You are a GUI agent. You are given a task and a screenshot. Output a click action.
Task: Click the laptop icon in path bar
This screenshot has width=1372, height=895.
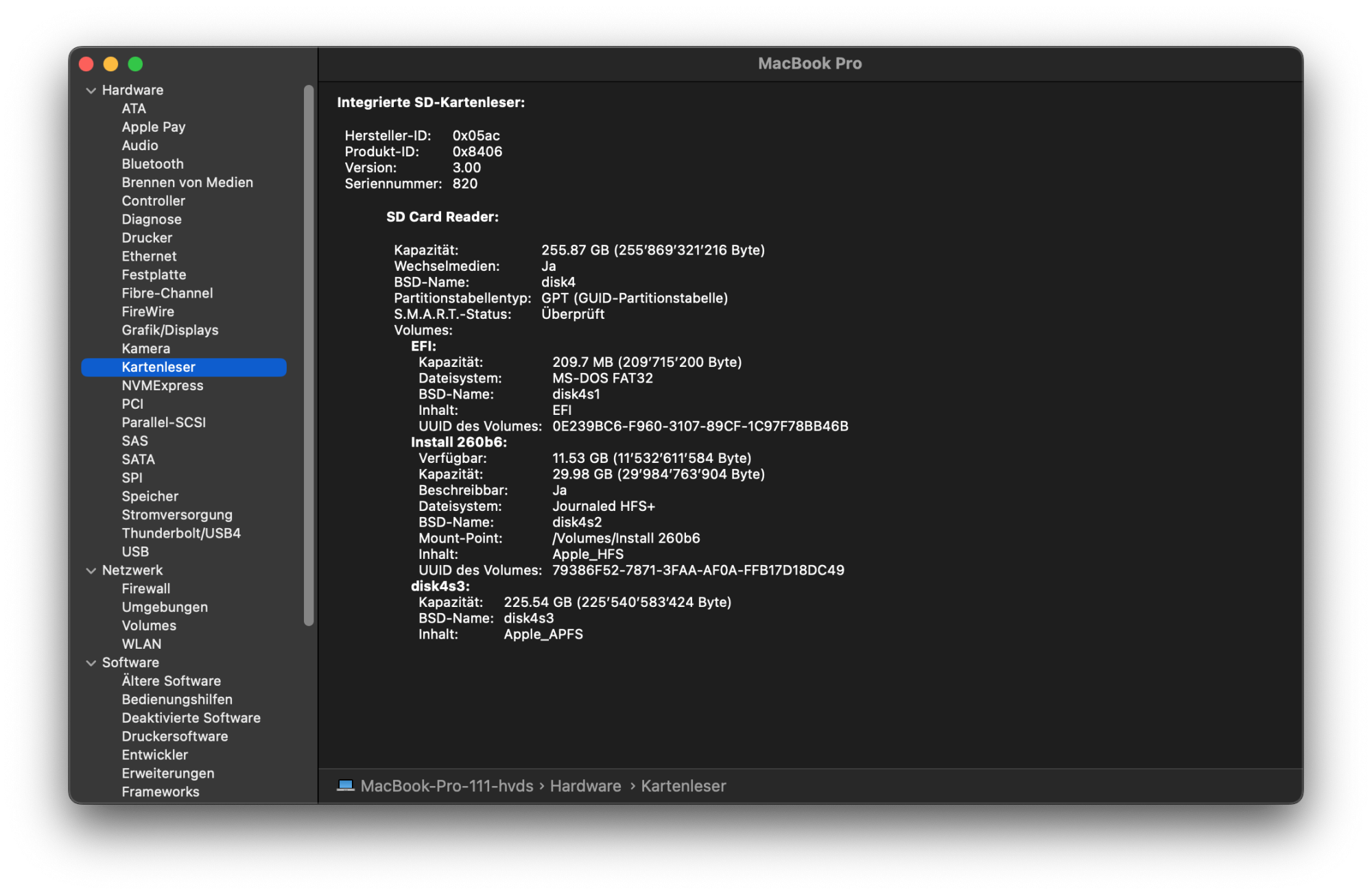tap(346, 786)
